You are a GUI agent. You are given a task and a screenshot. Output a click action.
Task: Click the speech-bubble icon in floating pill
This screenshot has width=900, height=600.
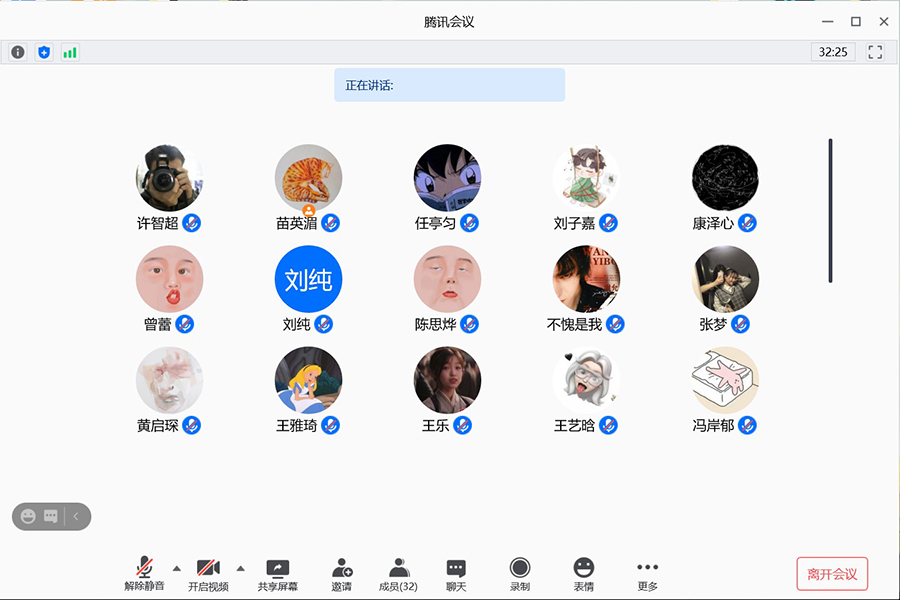(51, 516)
